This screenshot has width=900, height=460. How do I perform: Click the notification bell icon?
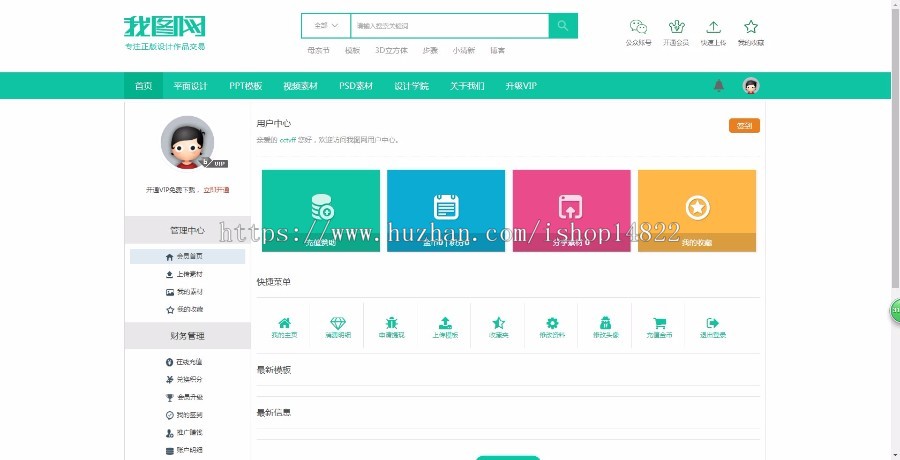click(718, 86)
